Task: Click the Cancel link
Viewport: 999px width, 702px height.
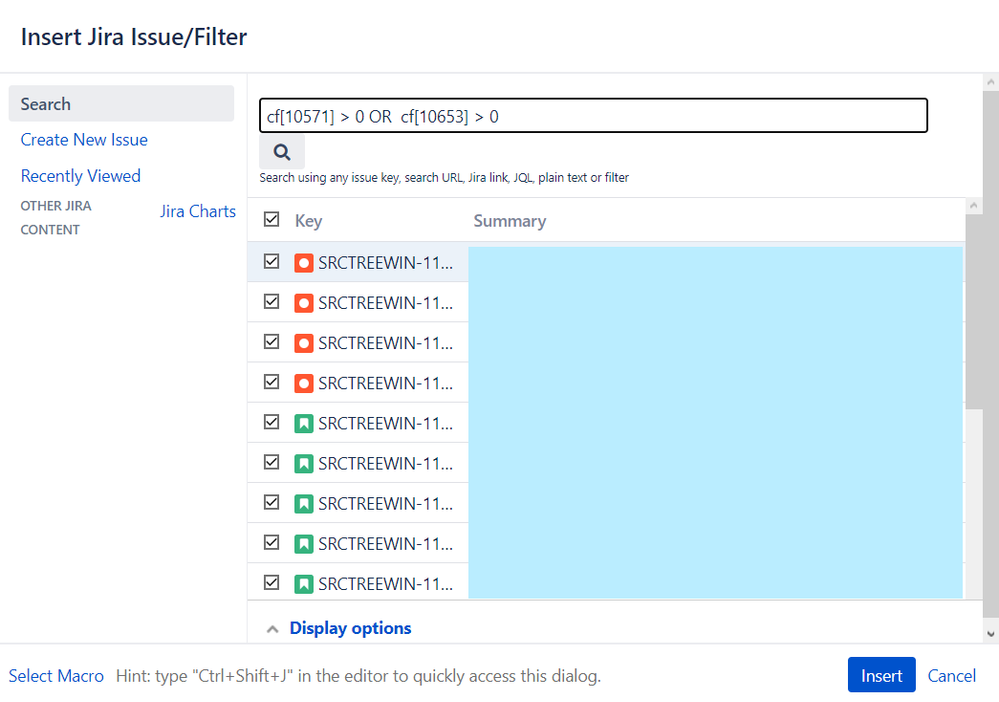Action: (951, 675)
